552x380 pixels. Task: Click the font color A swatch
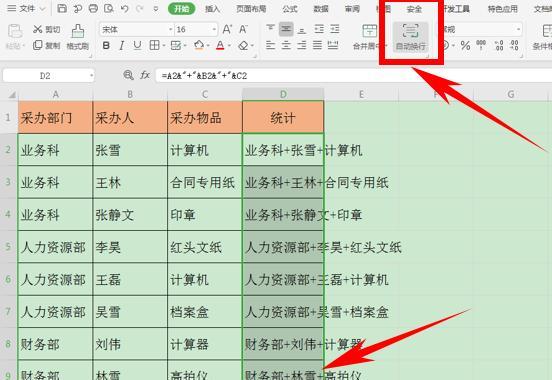(x=220, y=45)
